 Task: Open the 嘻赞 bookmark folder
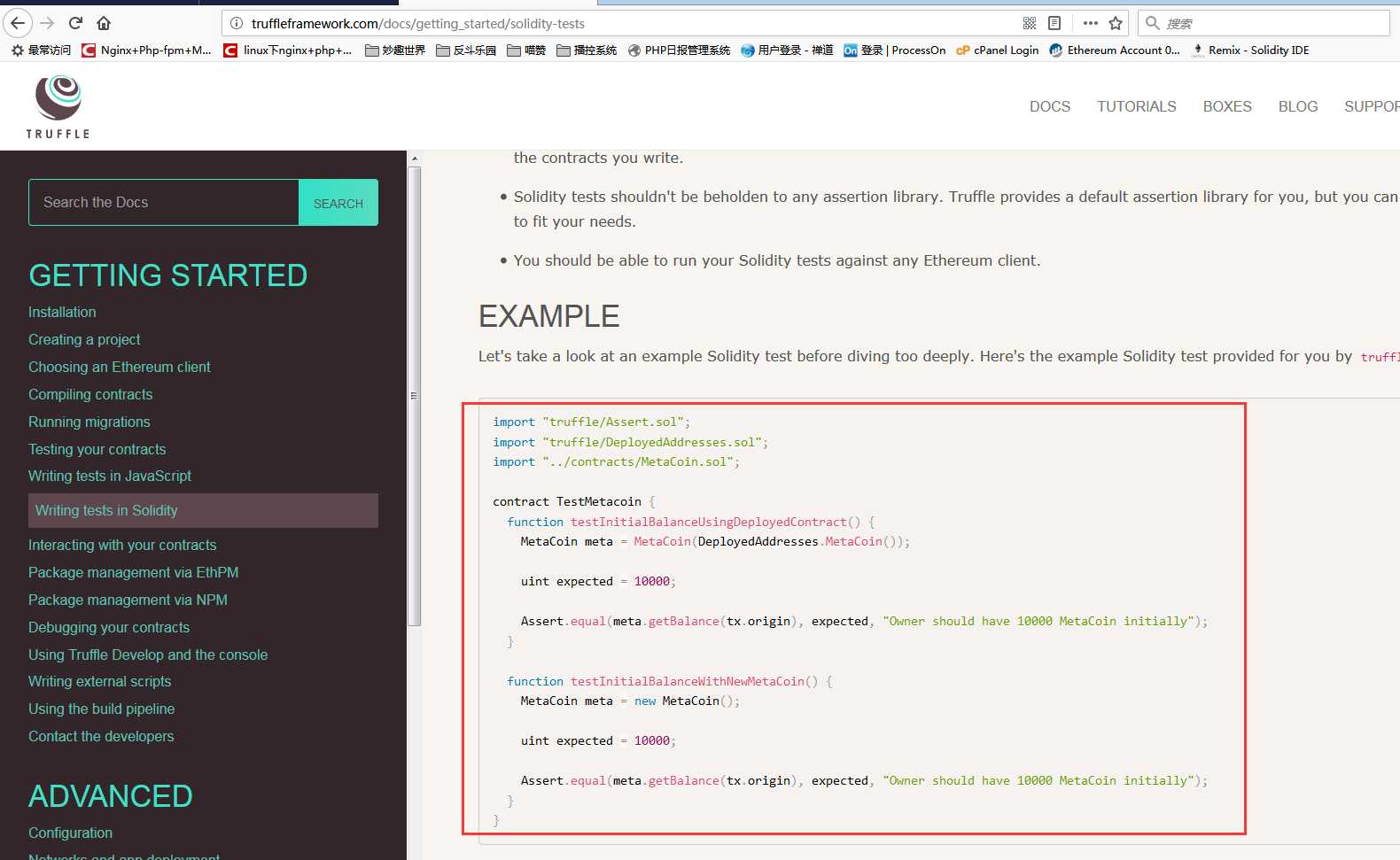[526, 50]
